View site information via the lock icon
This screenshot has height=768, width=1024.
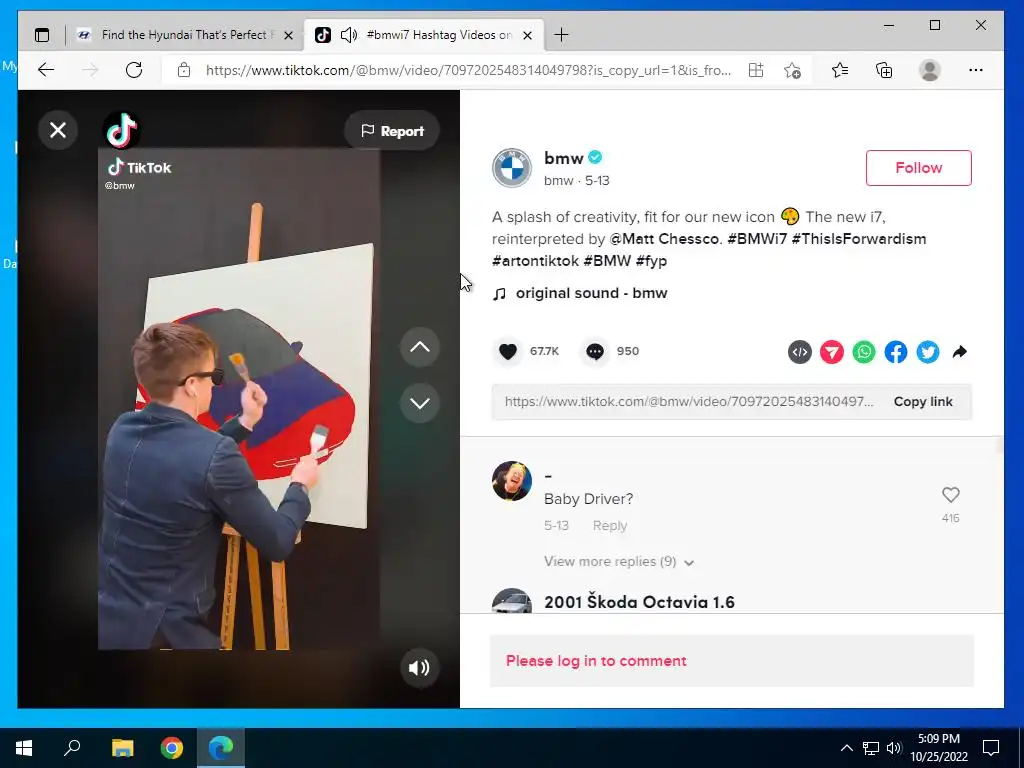(184, 70)
